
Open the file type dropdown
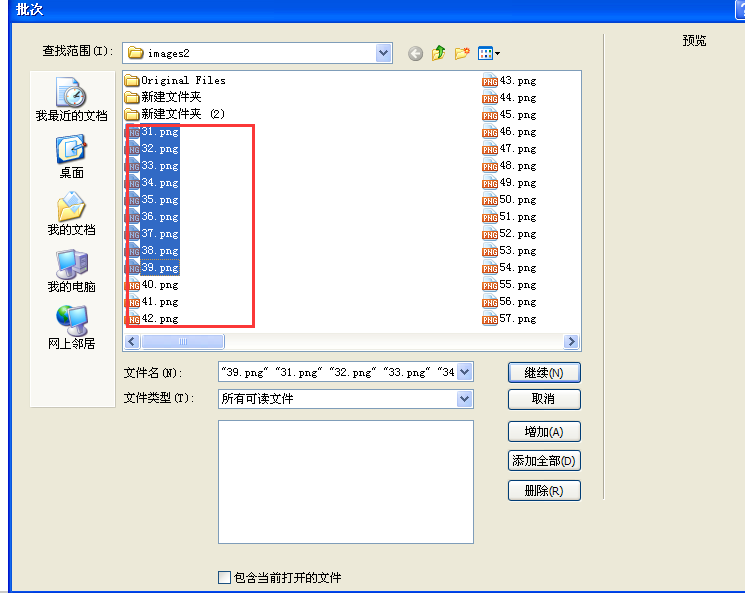pos(464,399)
